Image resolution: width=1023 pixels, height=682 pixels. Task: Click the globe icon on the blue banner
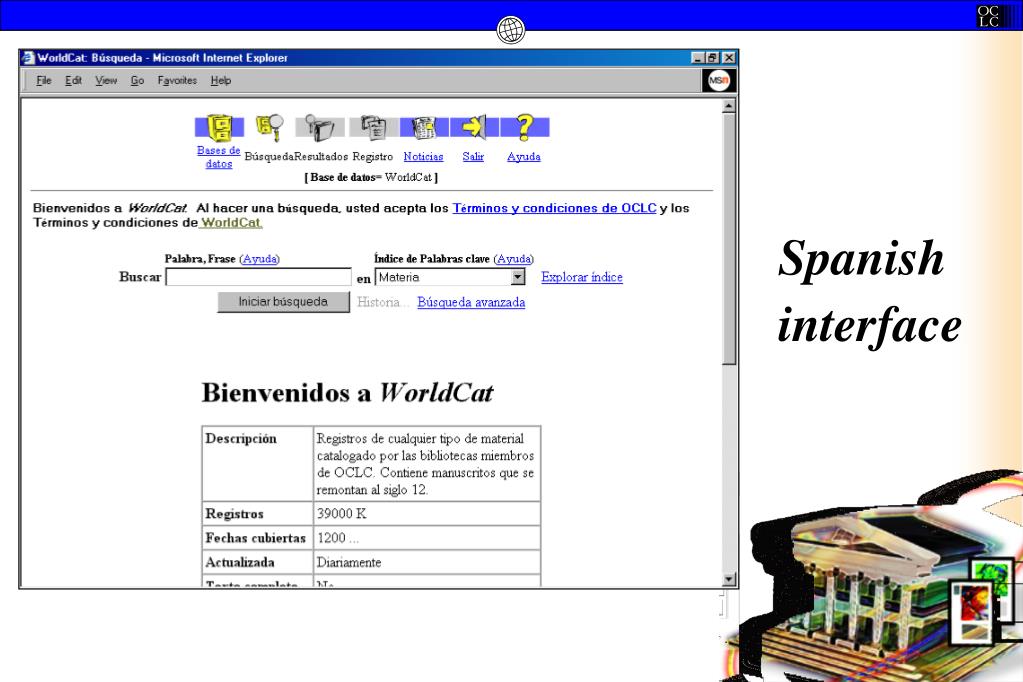pyautogui.click(x=510, y=29)
